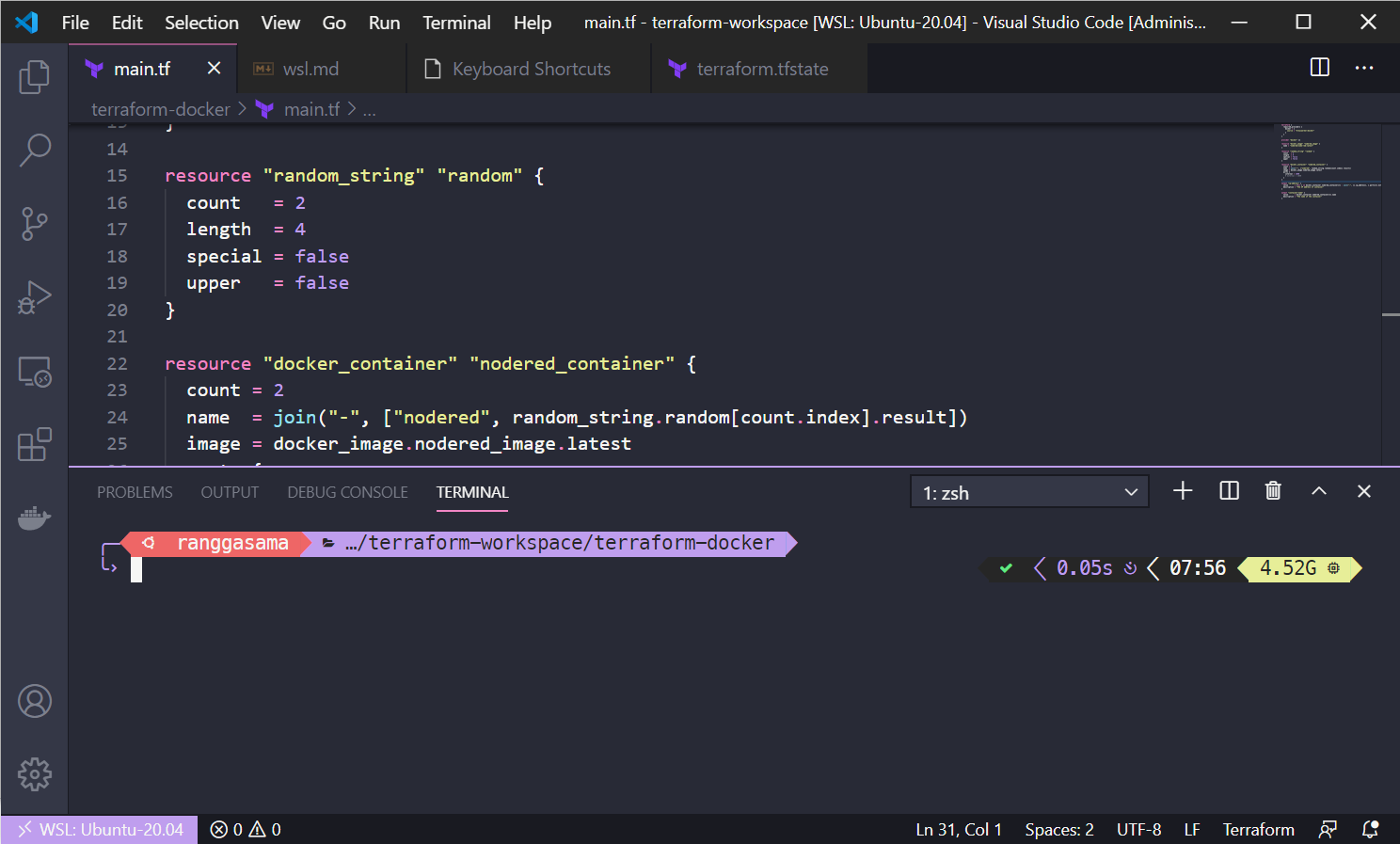Open the Docker extension panel
The image size is (1400, 844).
click(x=35, y=518)
